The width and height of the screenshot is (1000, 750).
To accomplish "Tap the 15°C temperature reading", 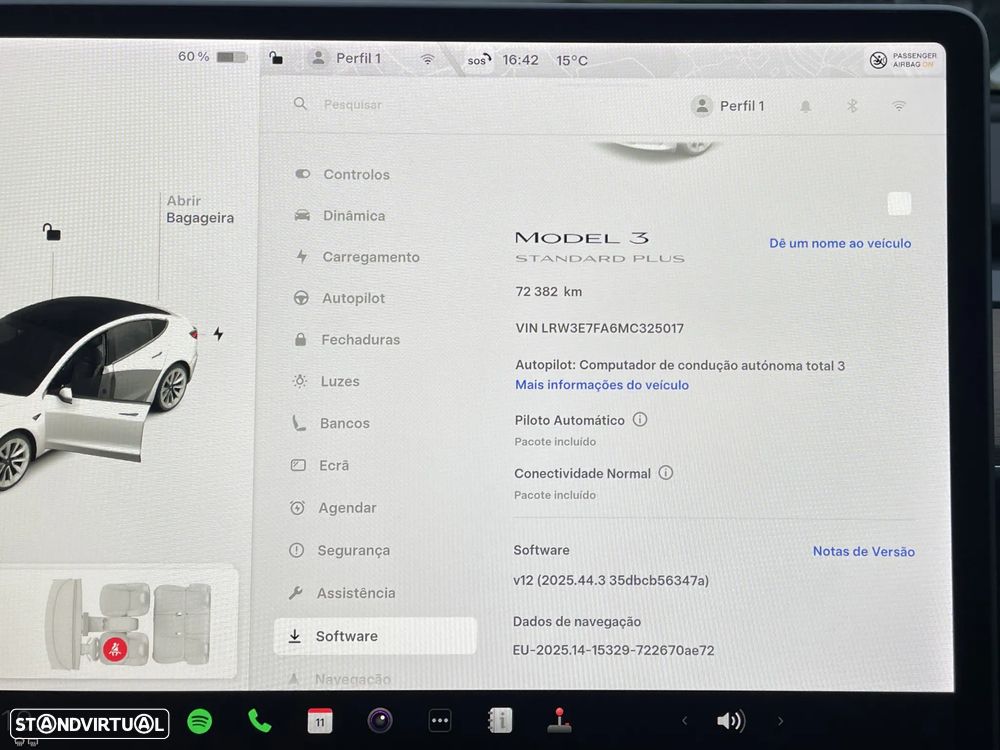I will click(x=571, y=61).
